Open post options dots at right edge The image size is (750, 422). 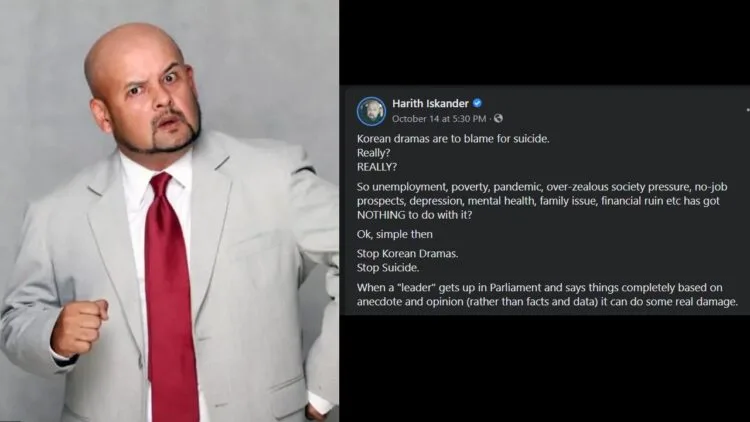(x=748, y=110)
